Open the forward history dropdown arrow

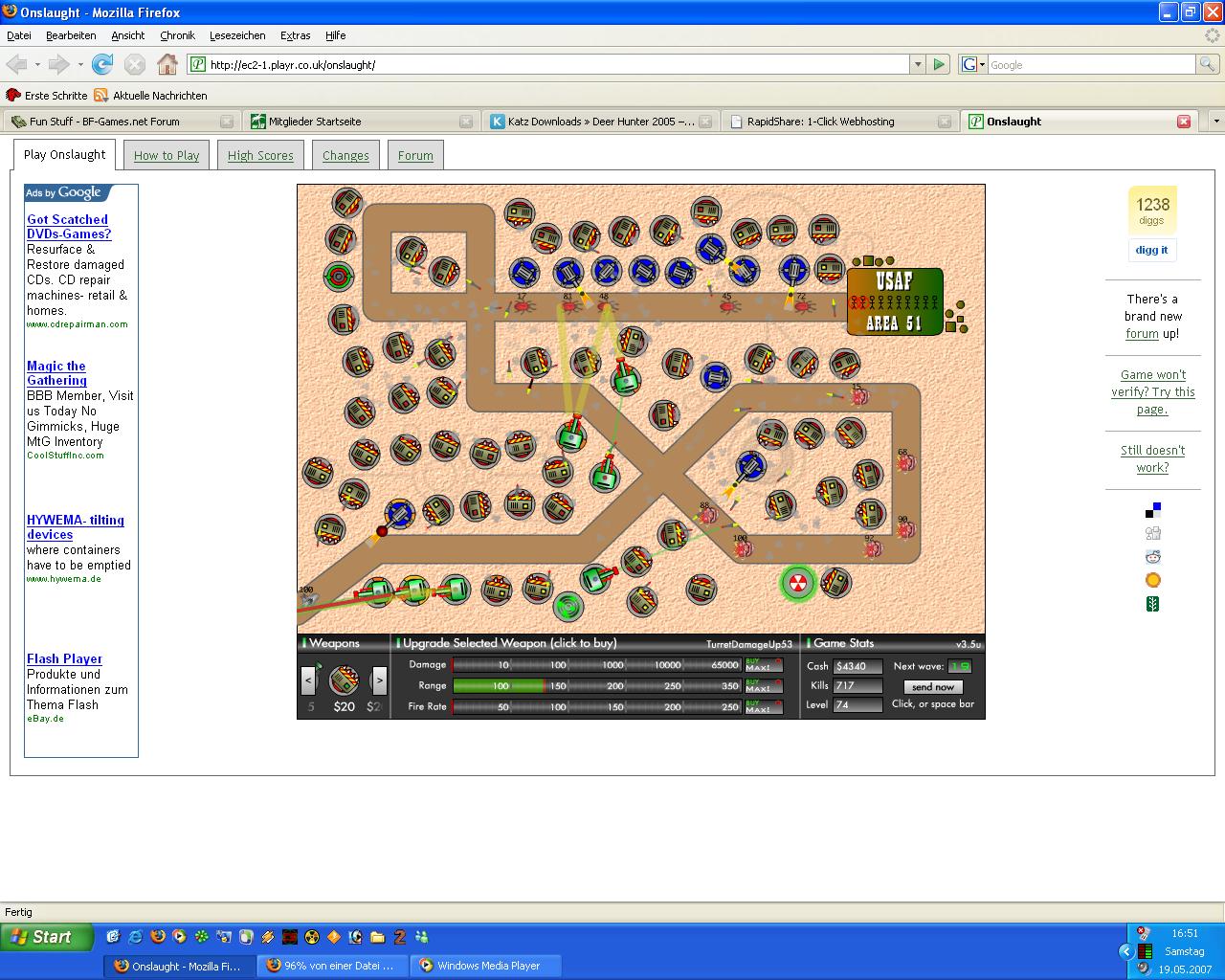click(81, 64)
